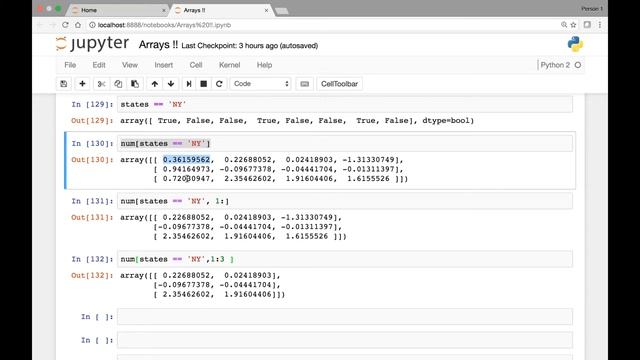Click code cell In [129]
The image size is (640, 360).
345,104
